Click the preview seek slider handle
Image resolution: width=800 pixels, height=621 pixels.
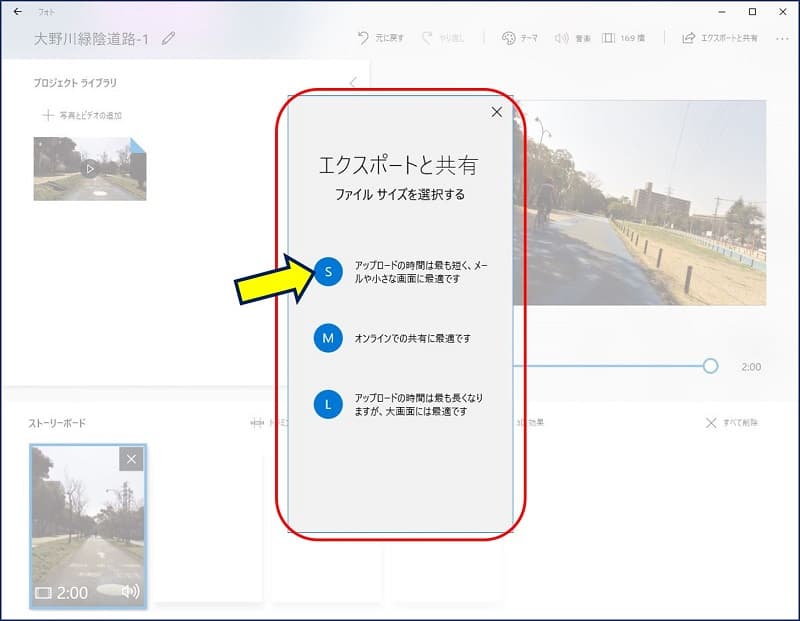[x=710, y=366]
